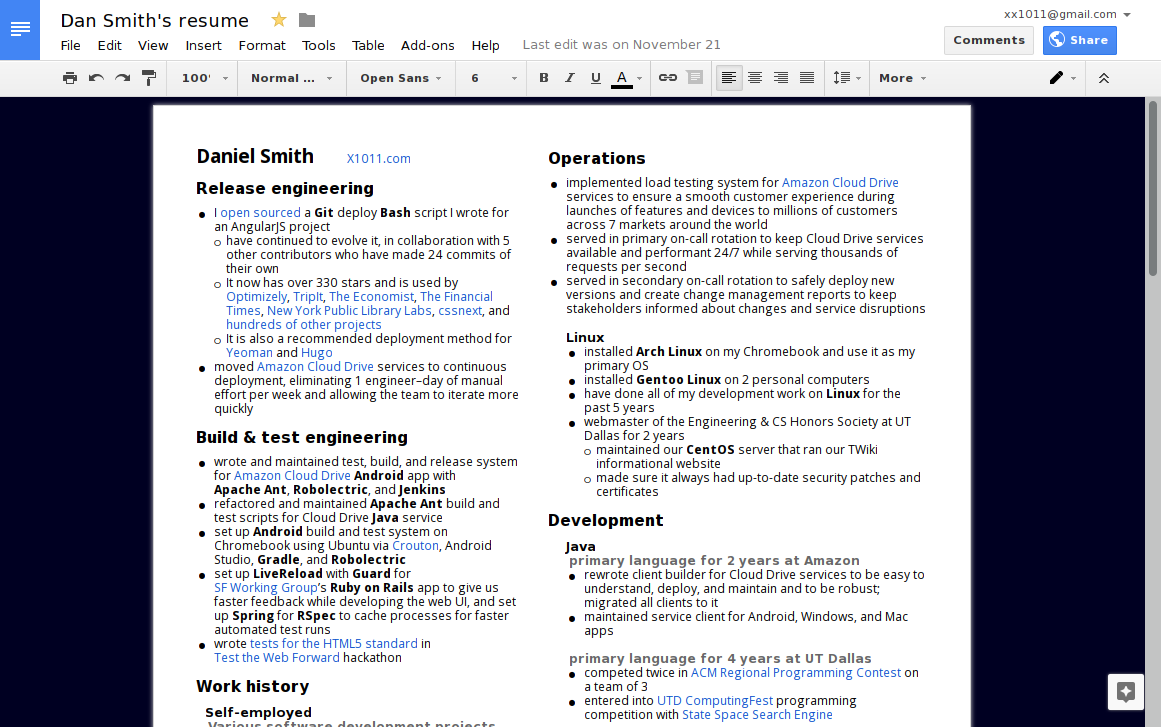Align text left
The height and width of the screenshot is (727, 1161).
tap(729, 78)
